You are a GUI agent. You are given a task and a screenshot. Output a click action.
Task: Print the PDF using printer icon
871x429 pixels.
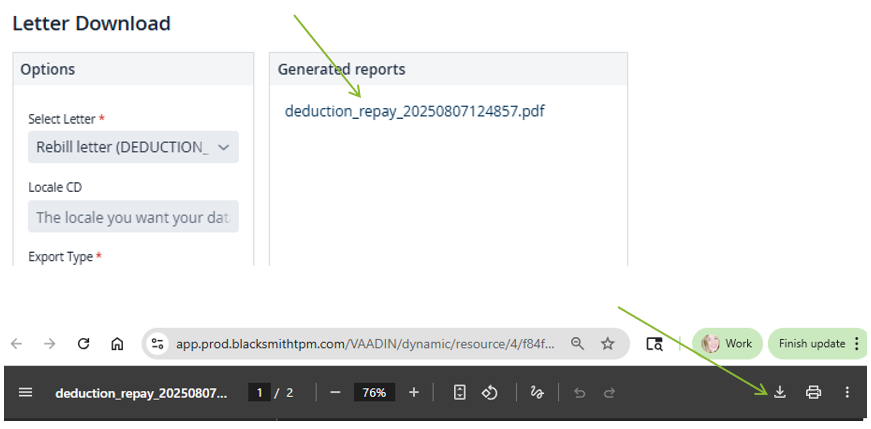tap(814, 392)
